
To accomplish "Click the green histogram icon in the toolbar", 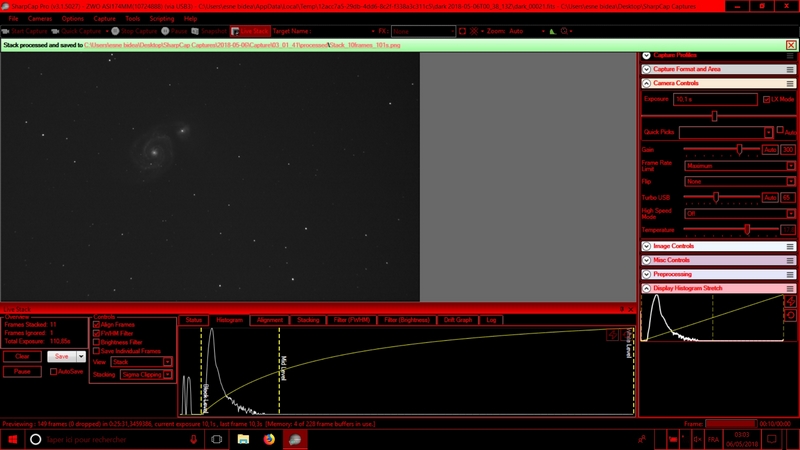I will point(553,31).
